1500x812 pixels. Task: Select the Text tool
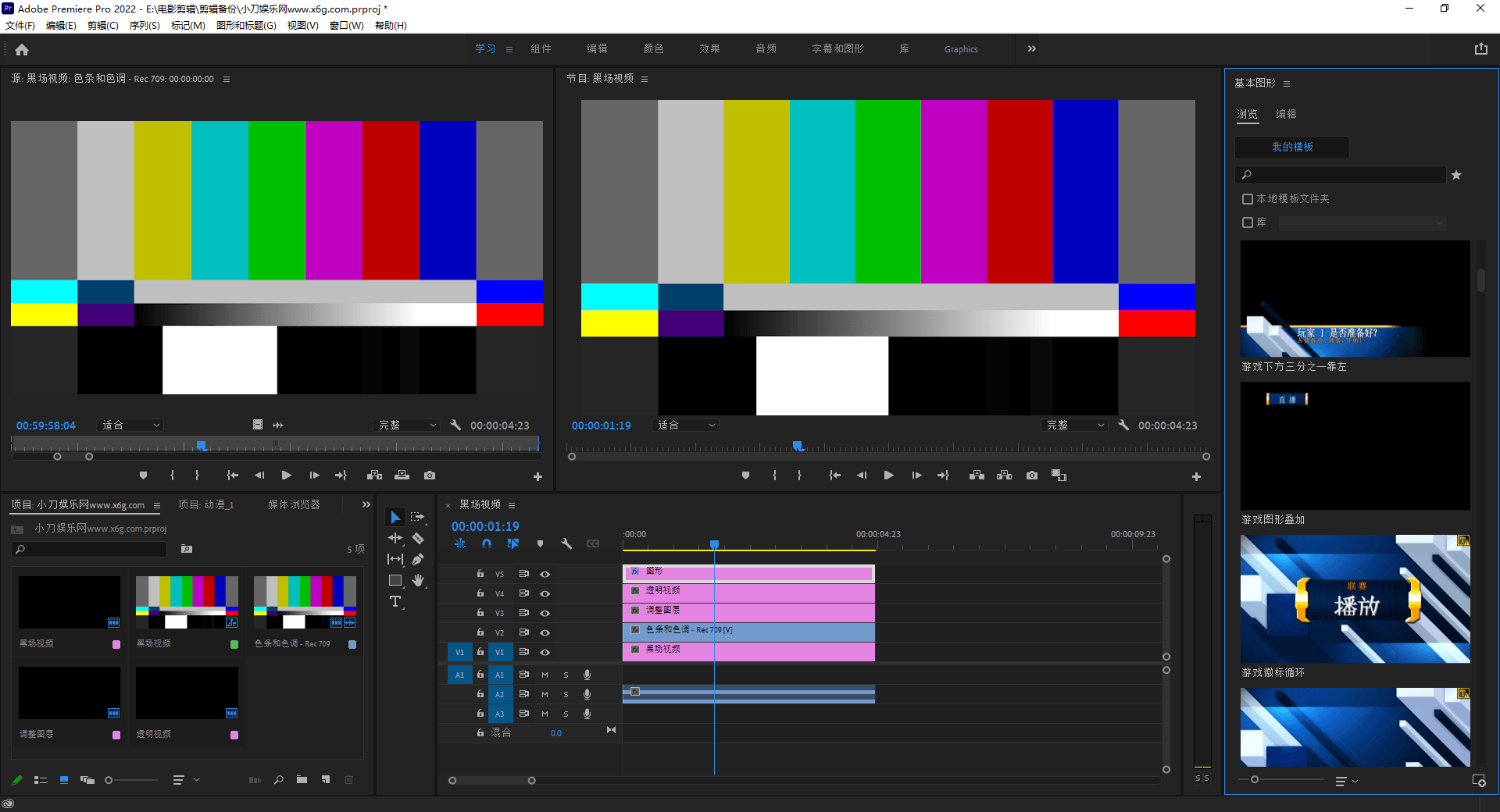click(x=395, y=601)
